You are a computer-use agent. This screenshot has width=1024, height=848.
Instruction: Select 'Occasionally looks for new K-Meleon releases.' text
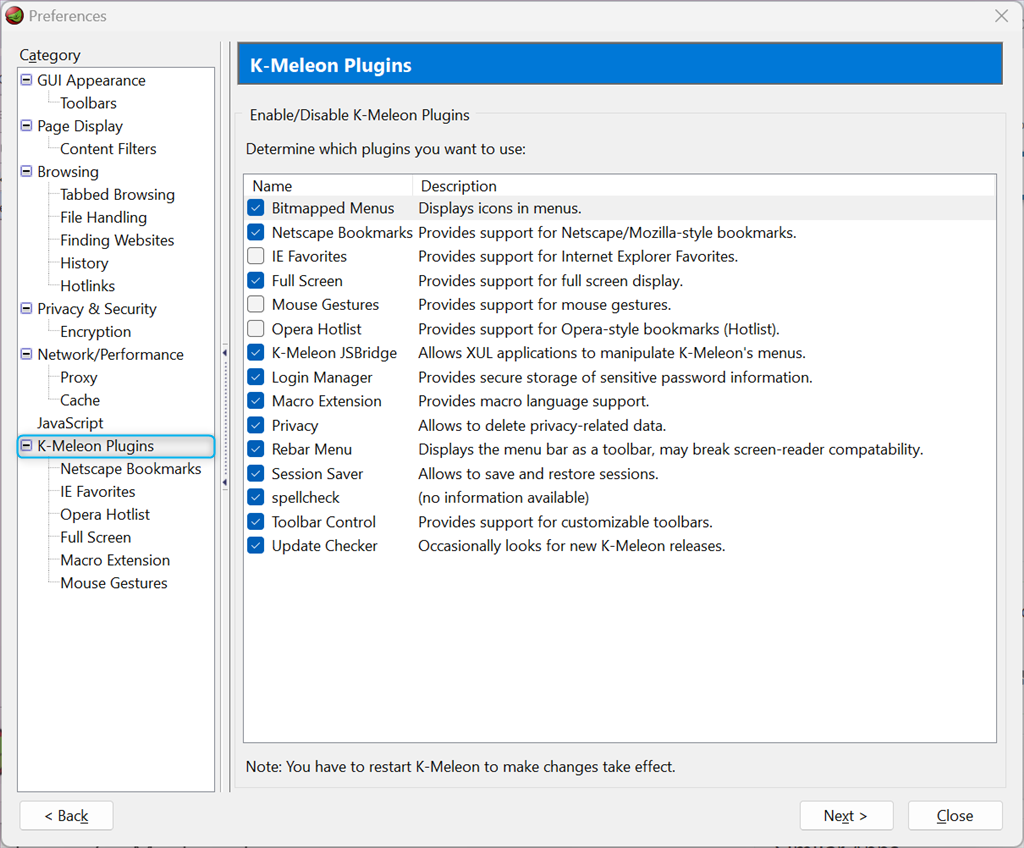tap(571, 546)
